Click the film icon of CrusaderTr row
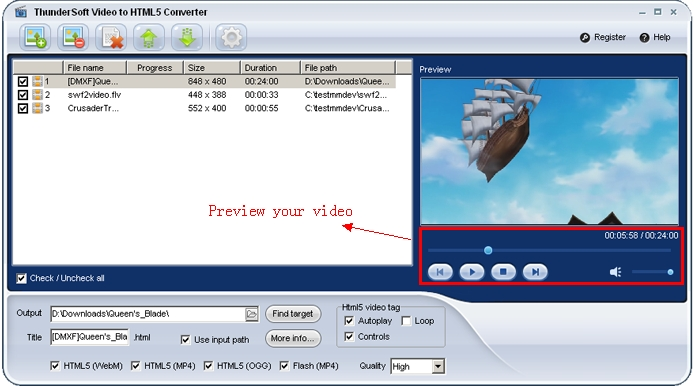695x386 pixels. pos(38,108)
